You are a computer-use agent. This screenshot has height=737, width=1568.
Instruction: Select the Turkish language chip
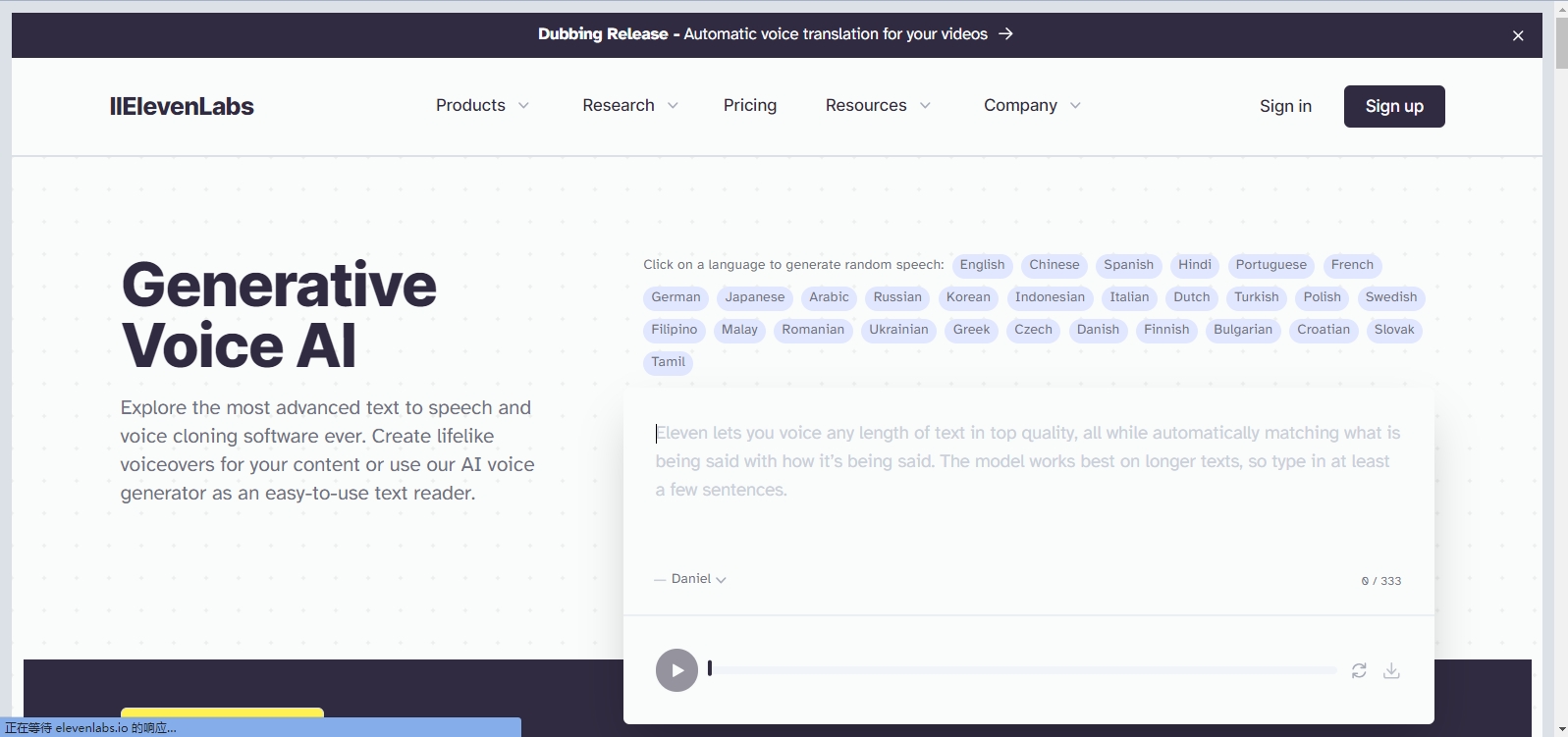pos(1257,297)
